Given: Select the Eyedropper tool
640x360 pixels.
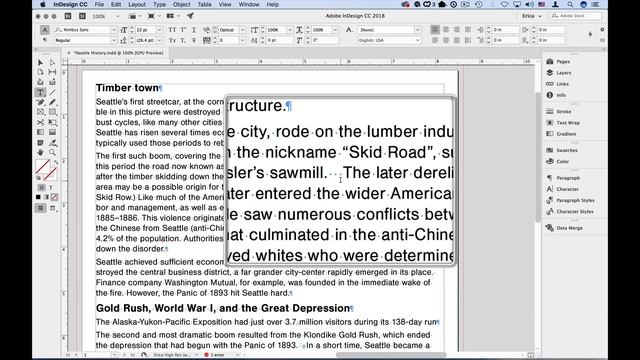Looking at the screenshot, I should coord(52,142).
